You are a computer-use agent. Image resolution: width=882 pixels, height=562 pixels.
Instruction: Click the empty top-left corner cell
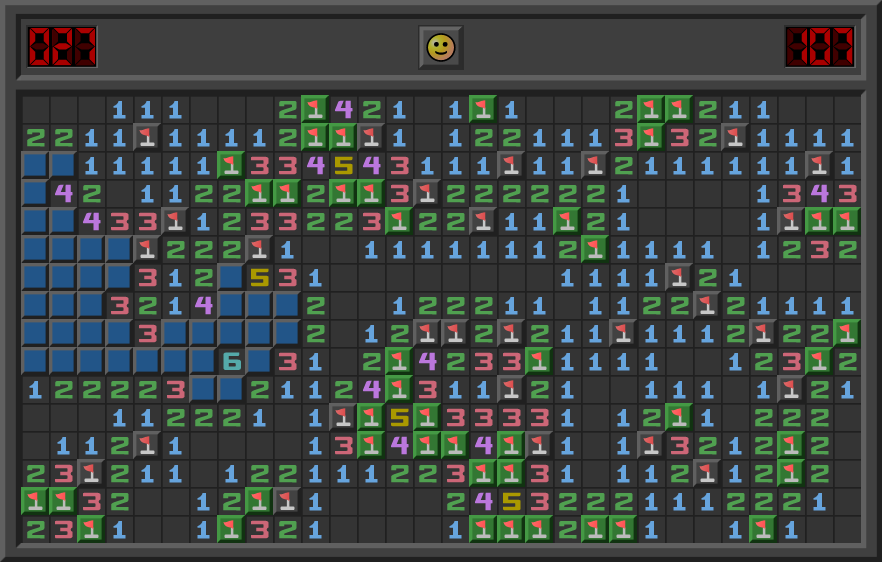pyautogui.click(x=36, y=109)
